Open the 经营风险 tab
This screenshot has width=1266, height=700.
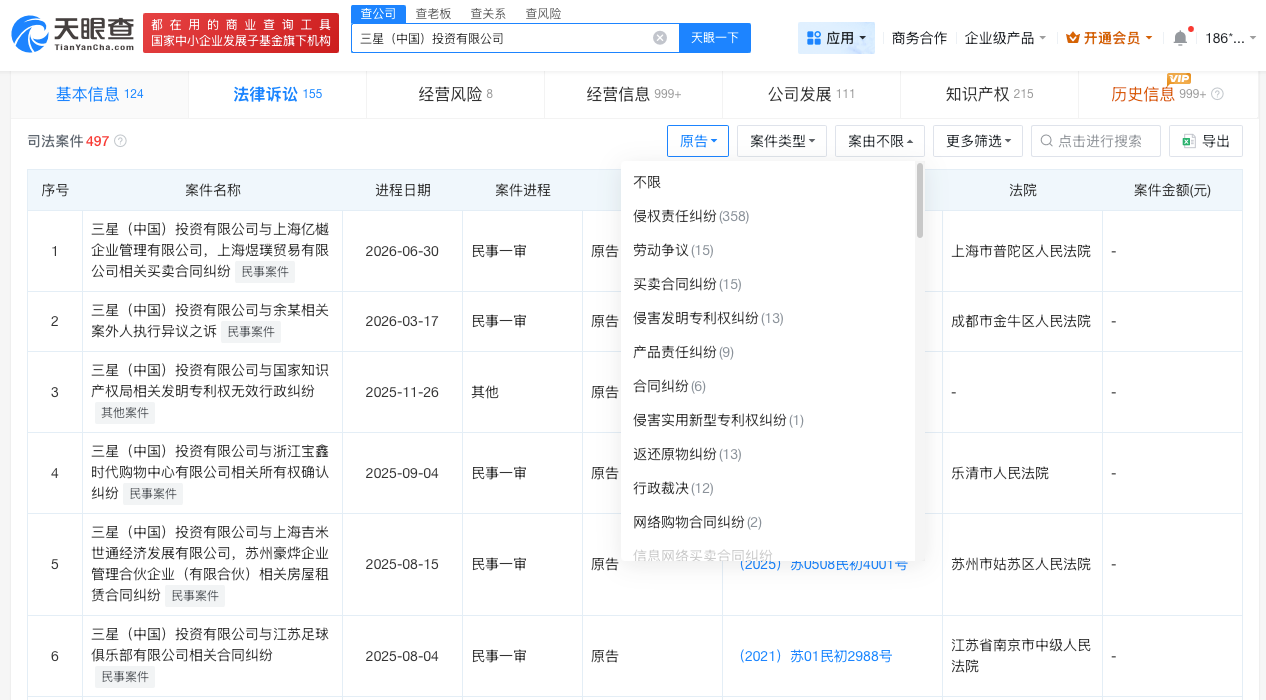pos(455,94)
